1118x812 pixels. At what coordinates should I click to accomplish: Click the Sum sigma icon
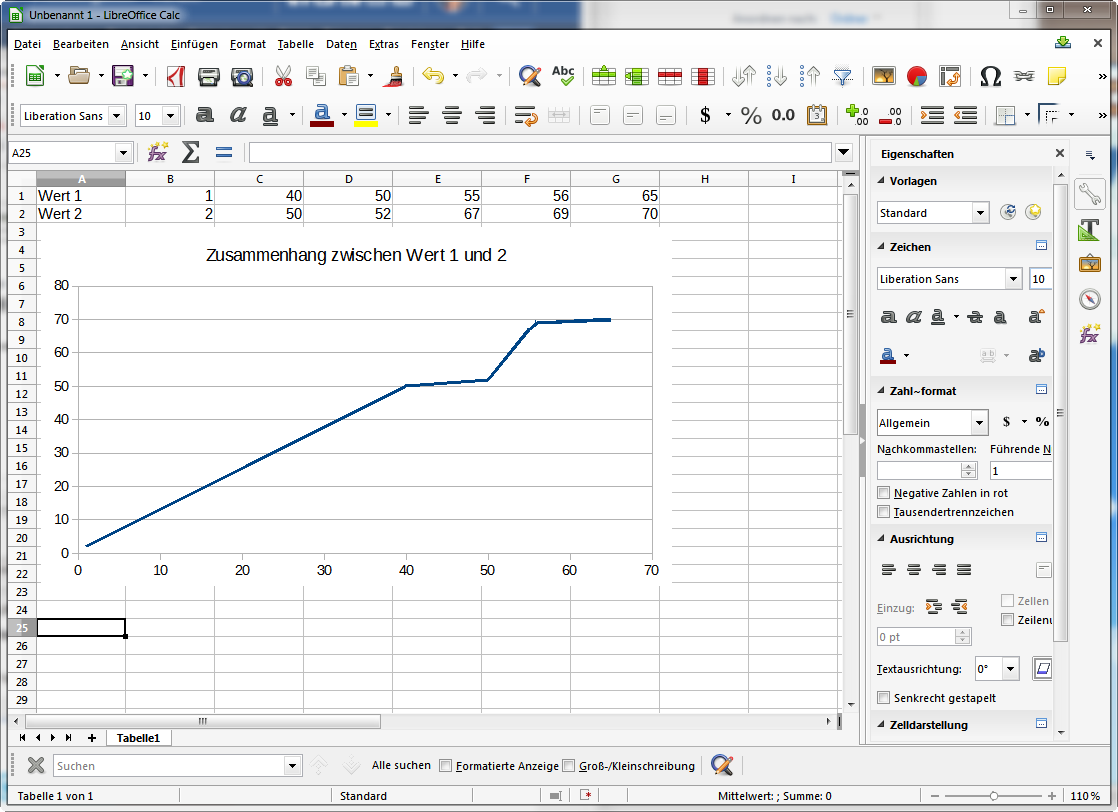190,152
